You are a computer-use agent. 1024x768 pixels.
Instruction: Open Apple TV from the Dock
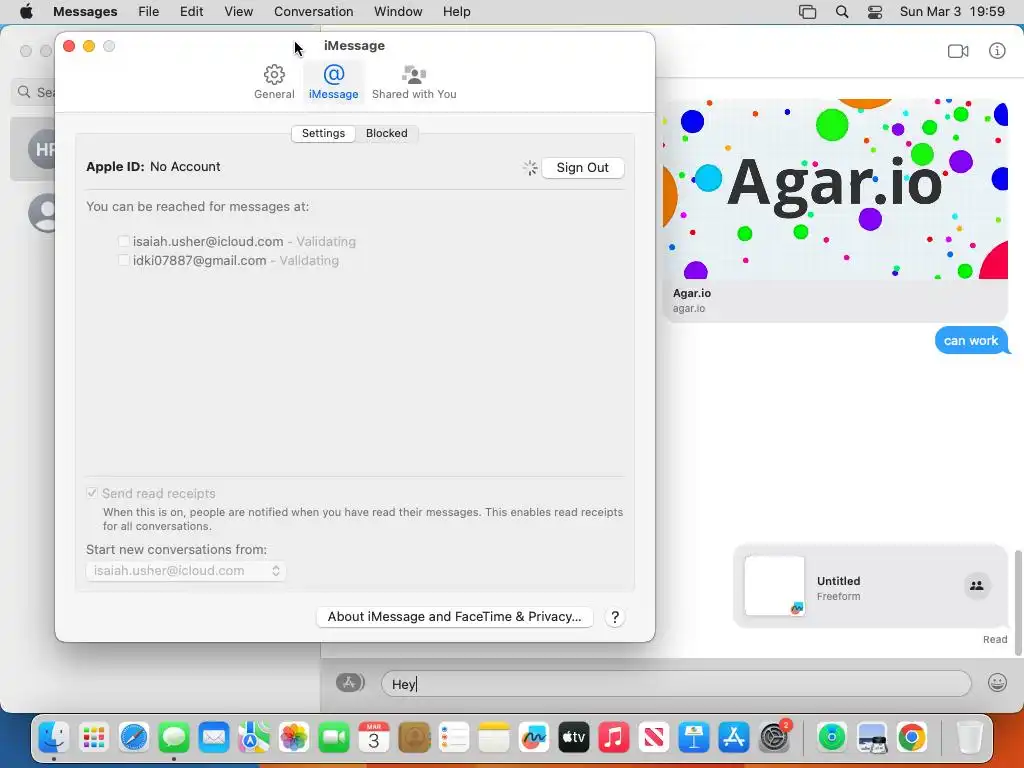pos(574,737)
